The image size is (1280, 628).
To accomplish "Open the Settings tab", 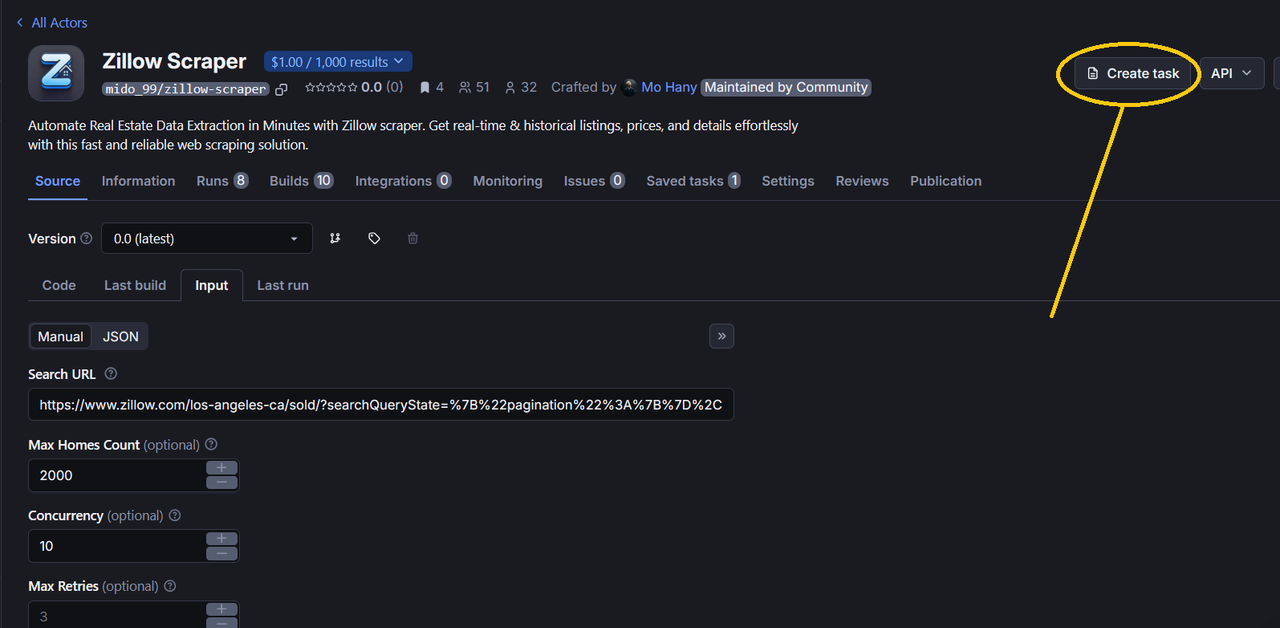I will tap(788, 181).
